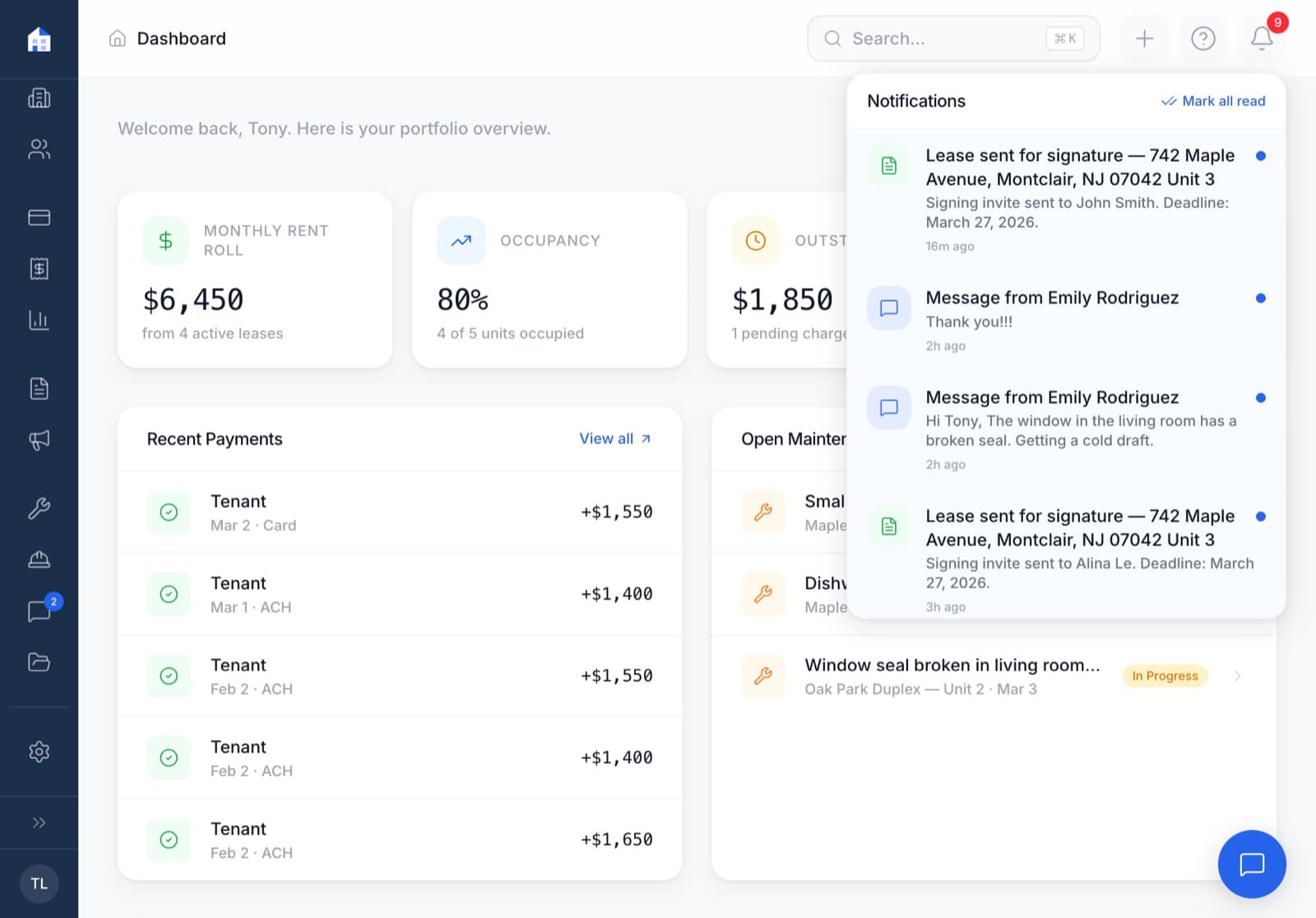Select the Tenants people icon in sidebar
The image size is (1316, 918).
coord(39,149)
